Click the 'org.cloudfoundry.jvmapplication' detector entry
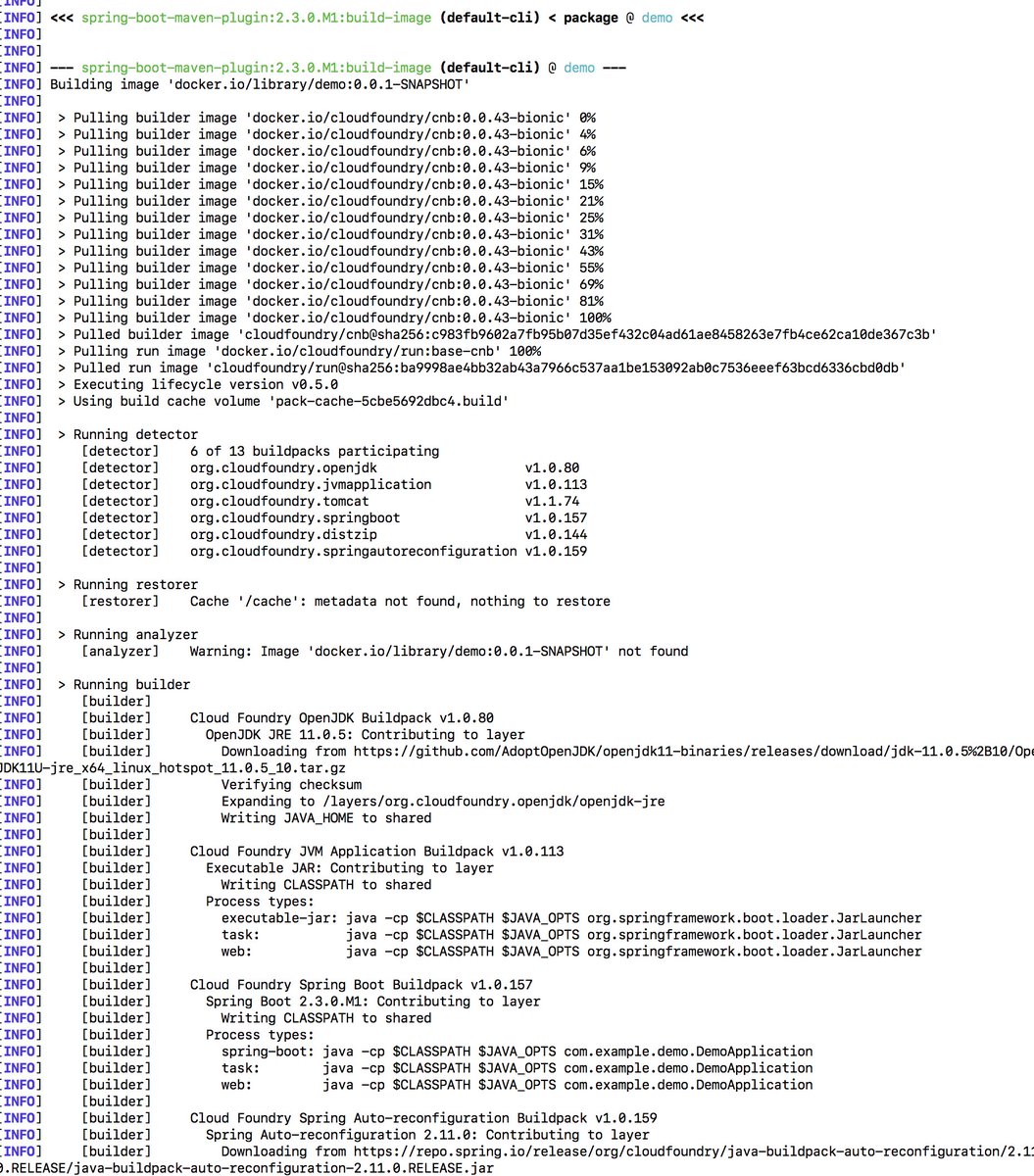 click(x=311, y=484)
